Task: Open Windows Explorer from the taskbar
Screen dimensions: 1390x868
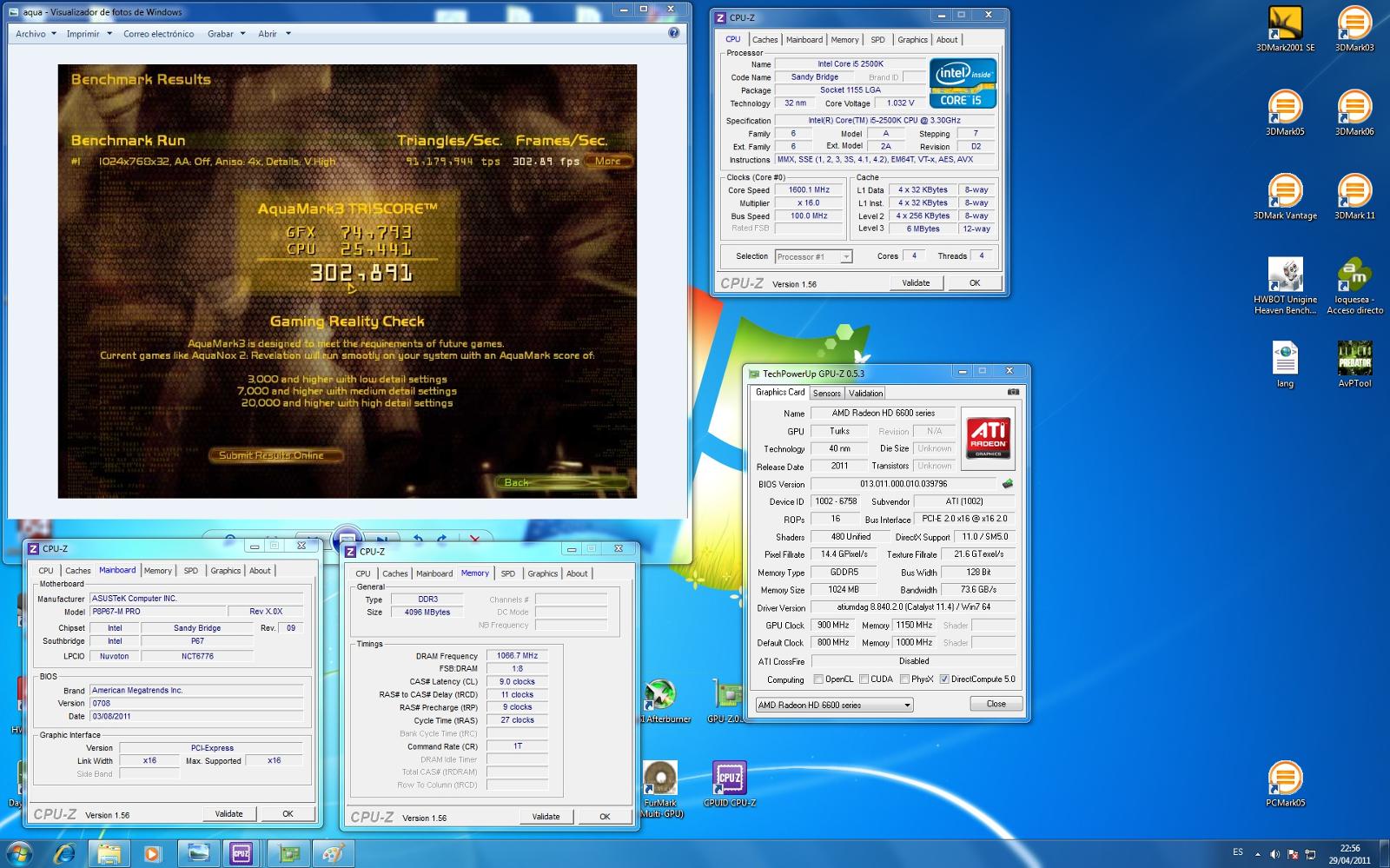Action: (x=109, y=853)
